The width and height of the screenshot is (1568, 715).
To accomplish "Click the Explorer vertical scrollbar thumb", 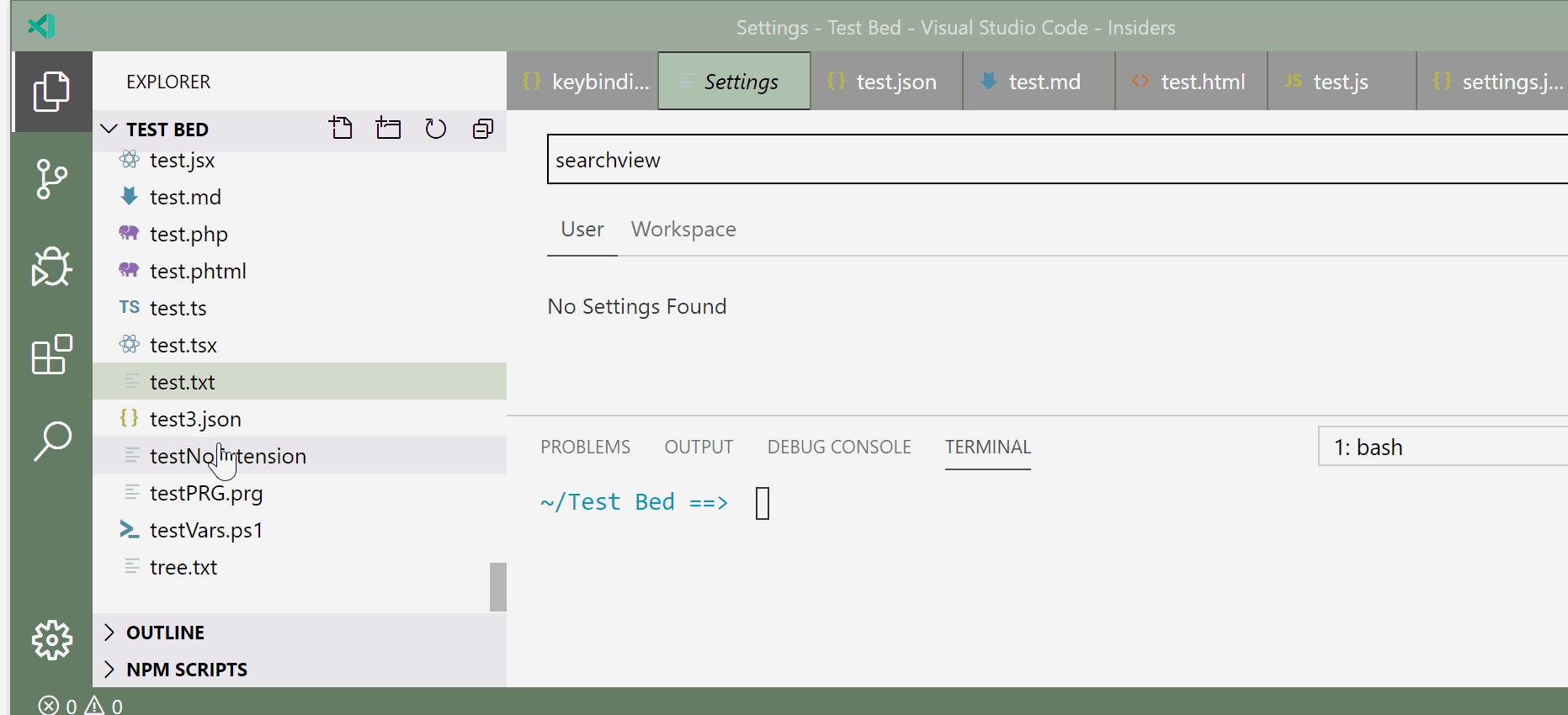I will pos(498,586).
